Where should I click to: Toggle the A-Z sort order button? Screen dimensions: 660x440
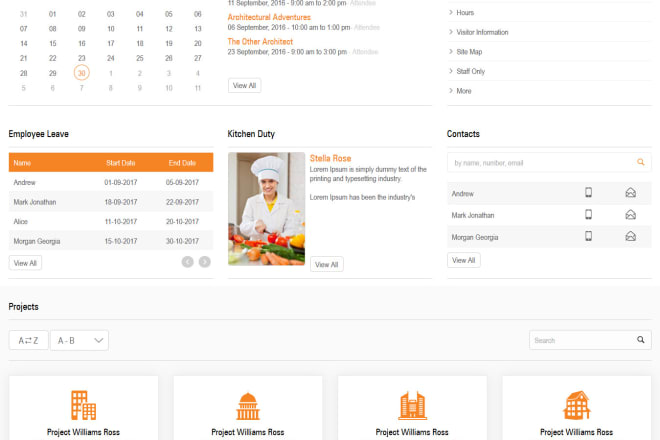[x=28, y=341]
